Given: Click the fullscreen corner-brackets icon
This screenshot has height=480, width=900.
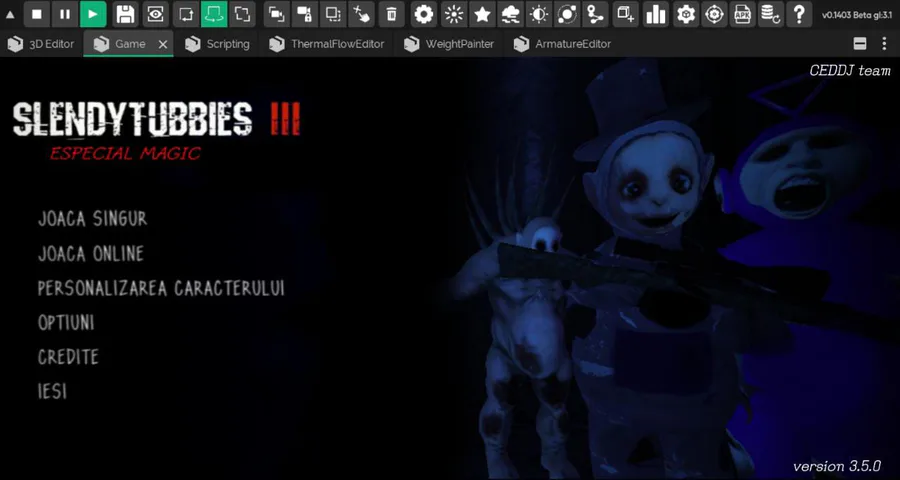Looking at the screenshot, I should (x=242, y=14).
